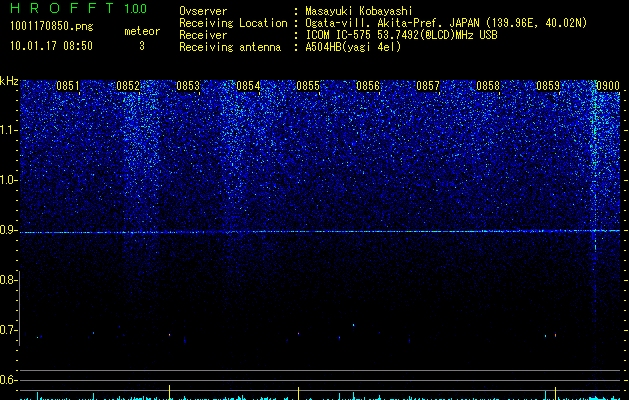Click the kHz axis unit label

pos(9,81)
